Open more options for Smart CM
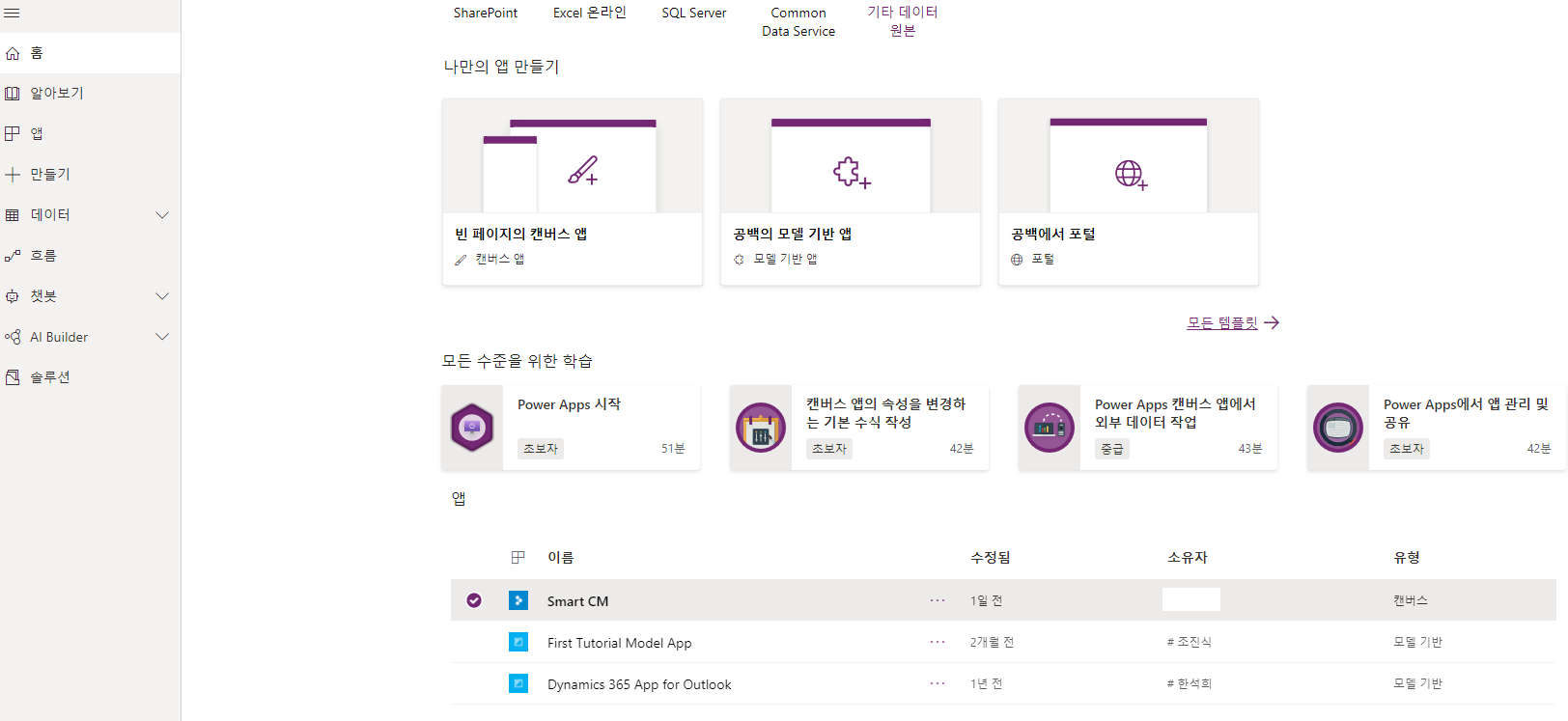The height and width of the screenshot is (721, 1568). (x=938, y=600)
